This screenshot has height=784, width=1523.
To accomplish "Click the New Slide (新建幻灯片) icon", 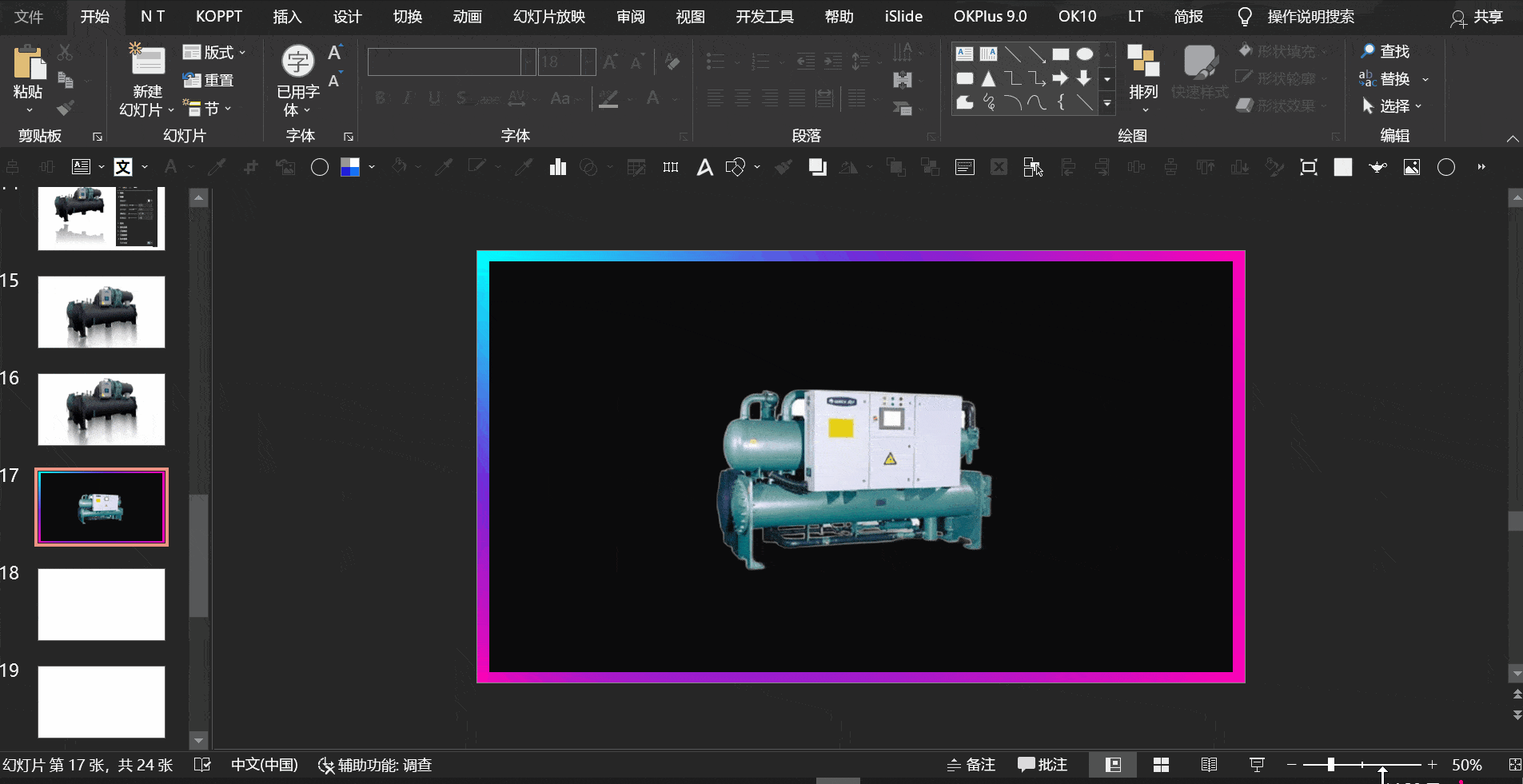I will 147,61.
